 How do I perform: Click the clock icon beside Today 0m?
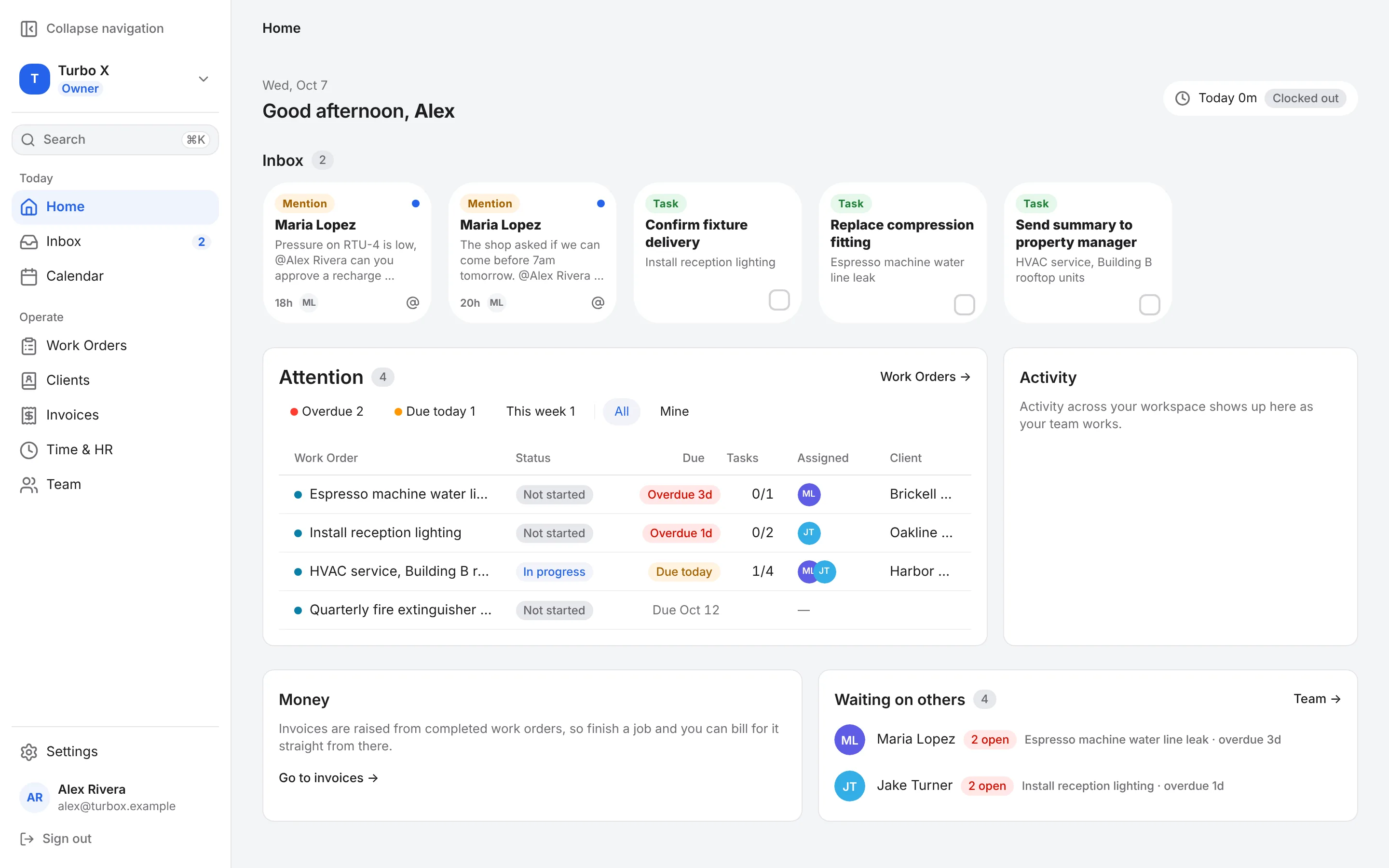pos(1183,98)
